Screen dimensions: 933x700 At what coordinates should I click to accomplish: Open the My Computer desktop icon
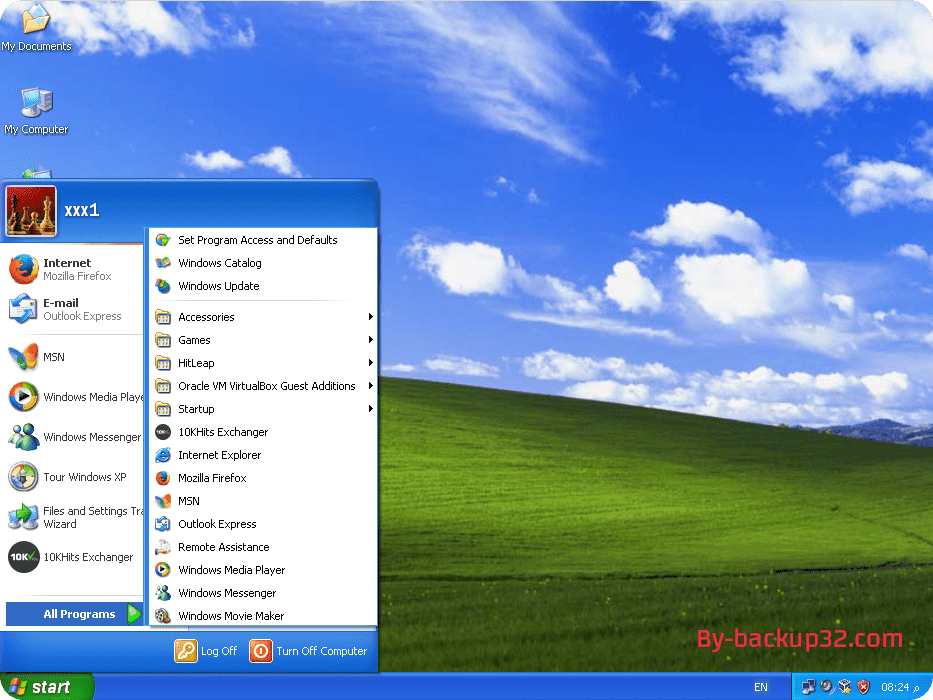click(36, 110)
